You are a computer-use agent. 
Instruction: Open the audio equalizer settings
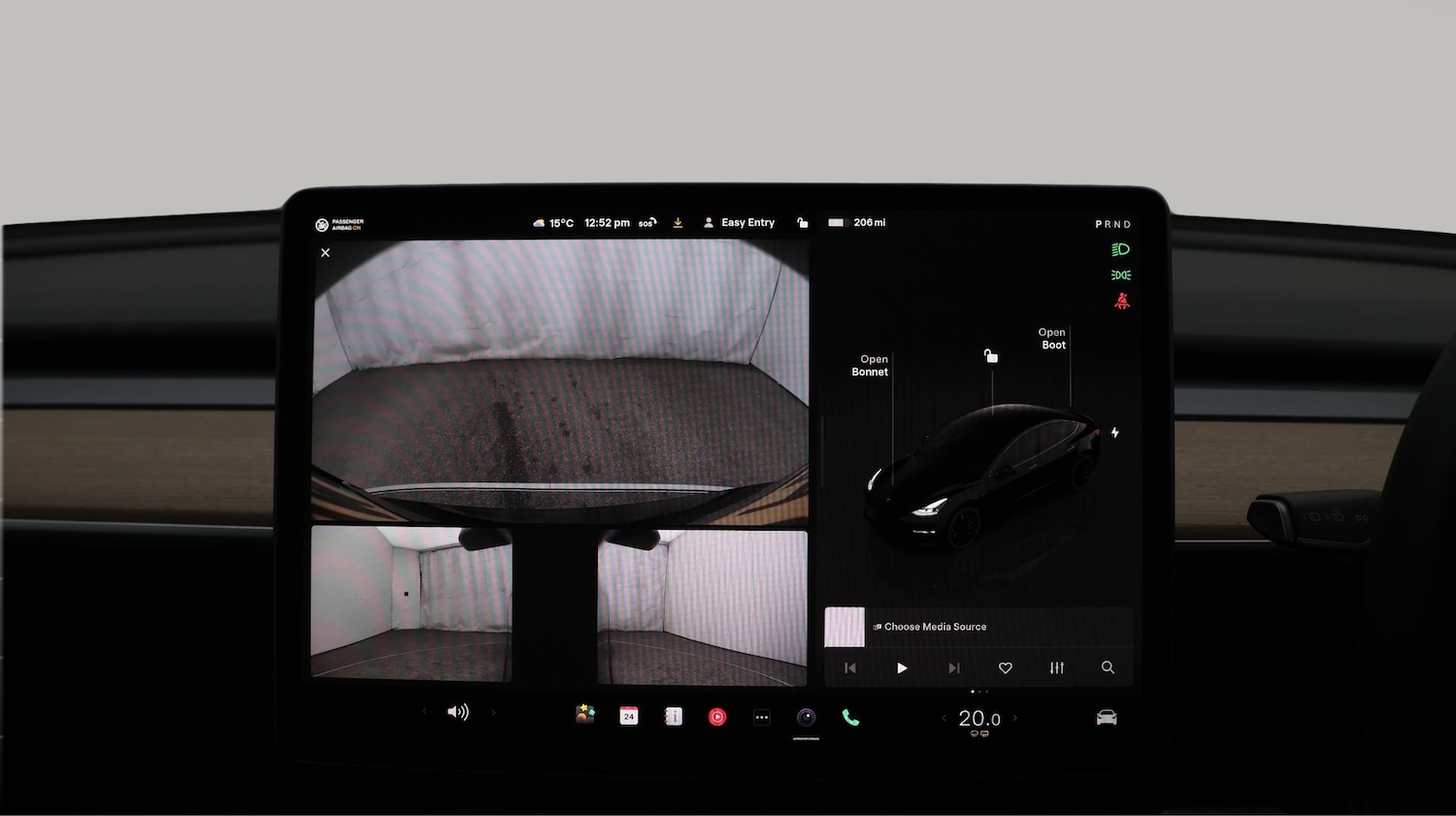[x=1056, y=668]
